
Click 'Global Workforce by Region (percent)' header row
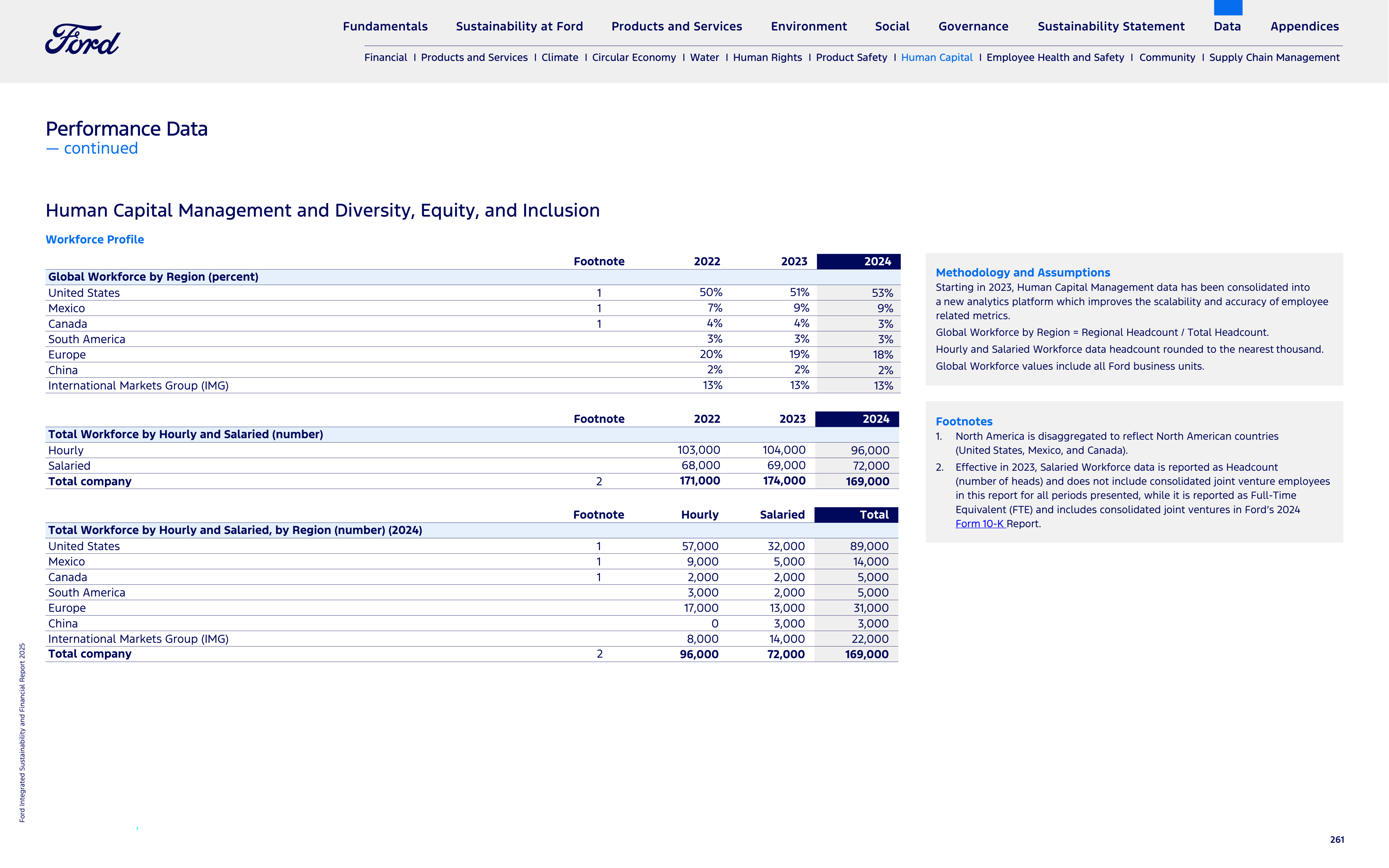click(x=473, y=277)
